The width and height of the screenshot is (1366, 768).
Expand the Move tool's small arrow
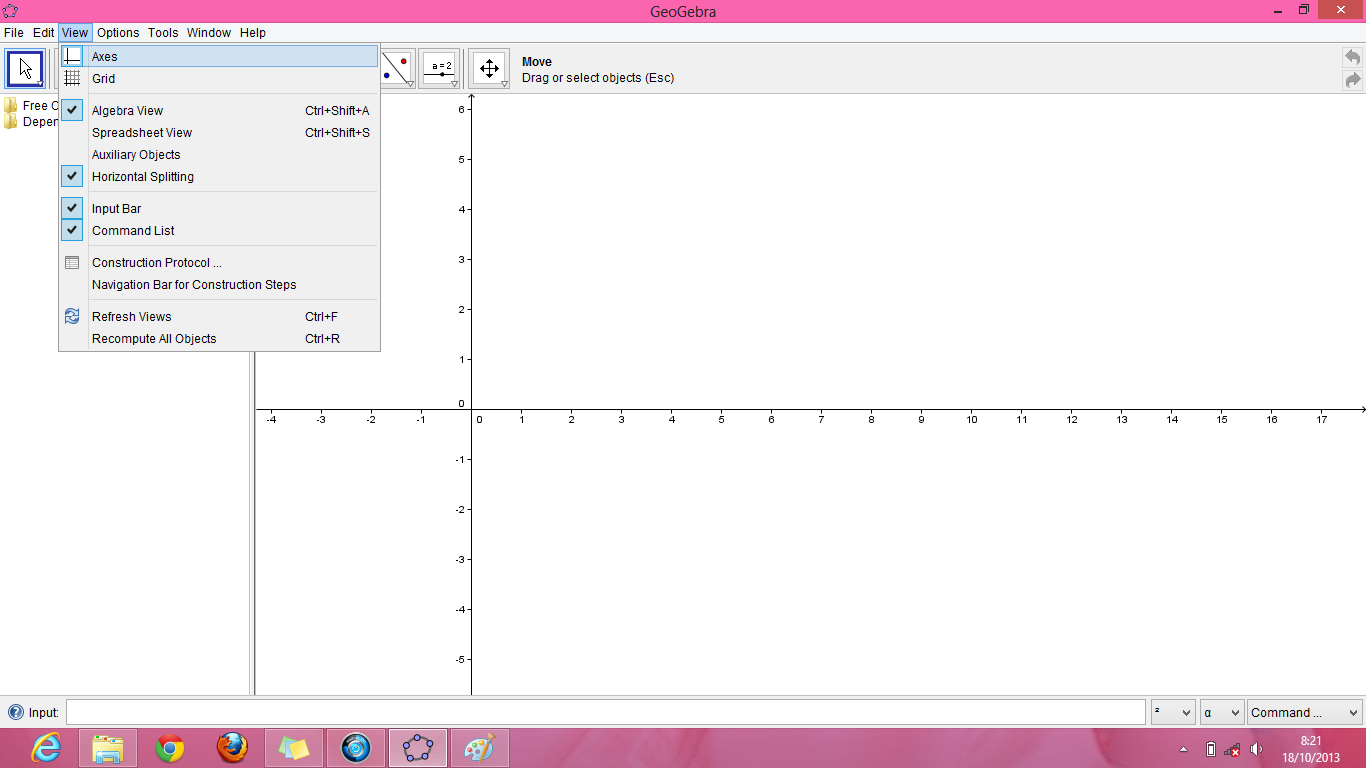[41, 85]
